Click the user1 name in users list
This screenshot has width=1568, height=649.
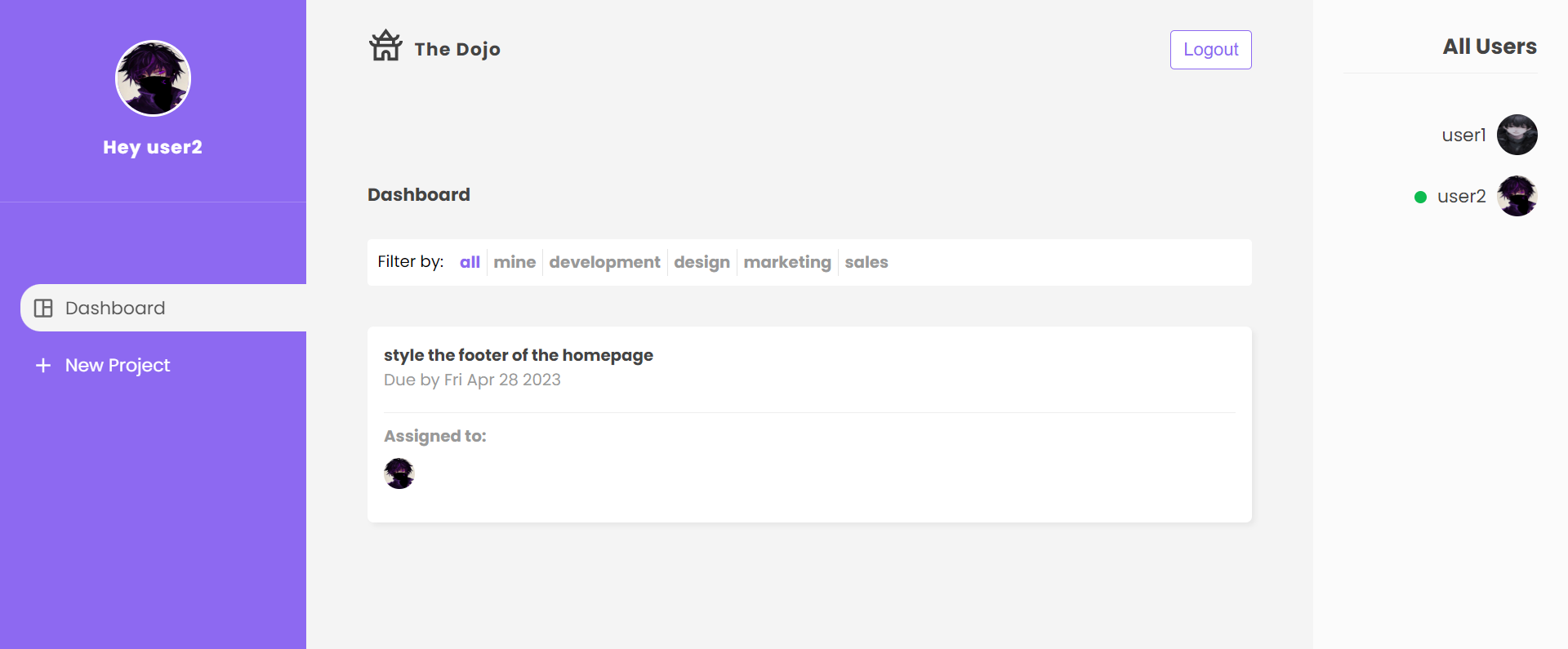[x=1463, y=135]
